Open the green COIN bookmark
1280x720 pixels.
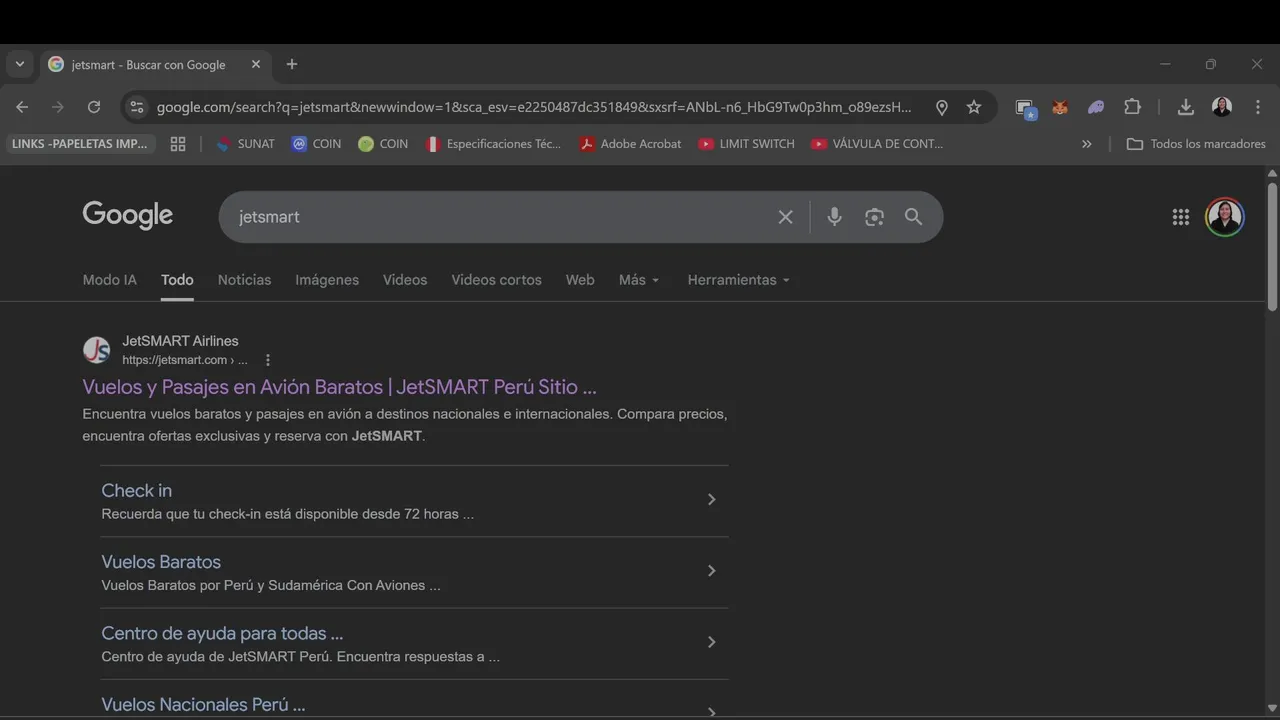pyautogui.click(x=383, y=144)
